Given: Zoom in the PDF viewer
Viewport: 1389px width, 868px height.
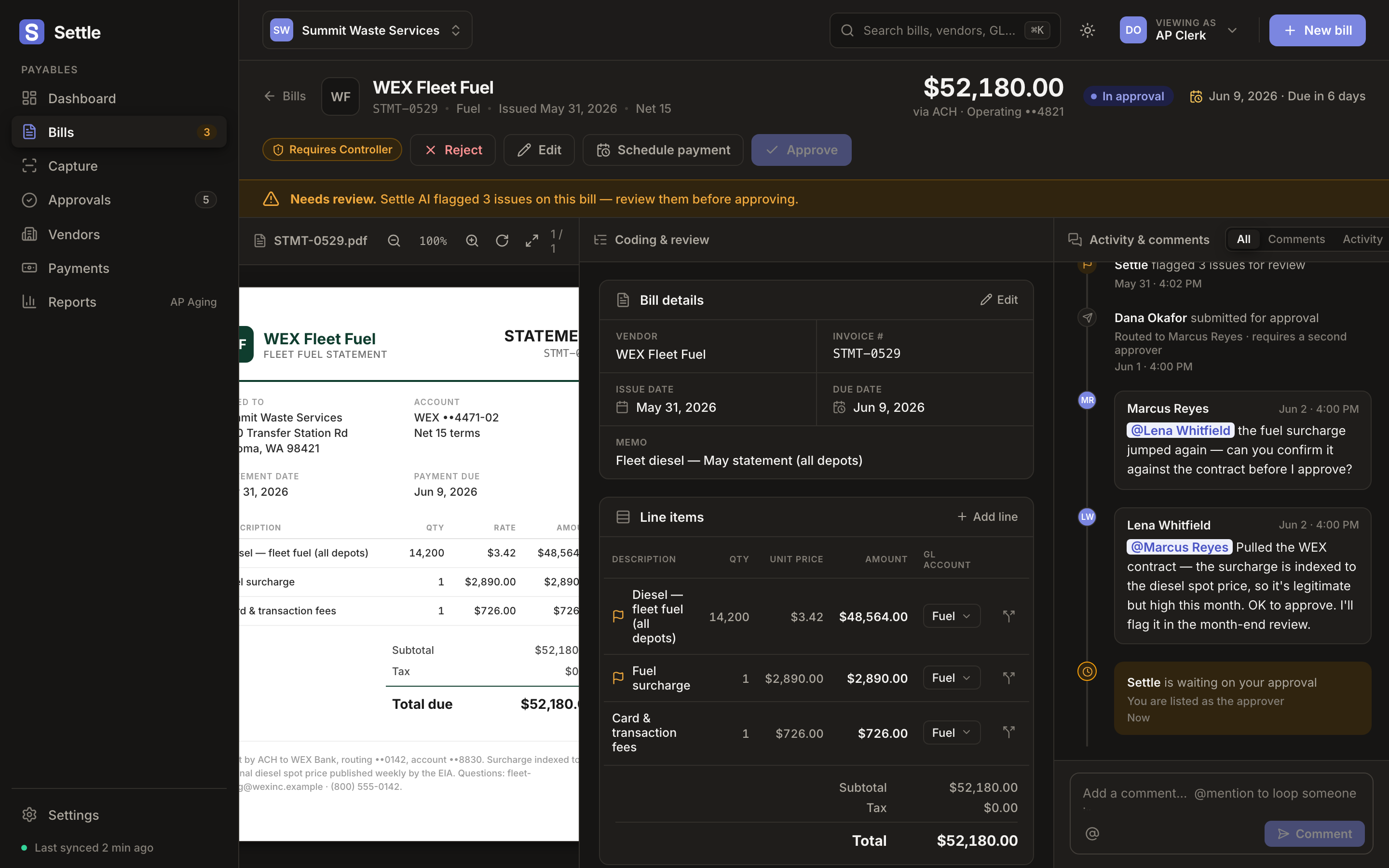Looking at the screenshot, I should point(472,241).
